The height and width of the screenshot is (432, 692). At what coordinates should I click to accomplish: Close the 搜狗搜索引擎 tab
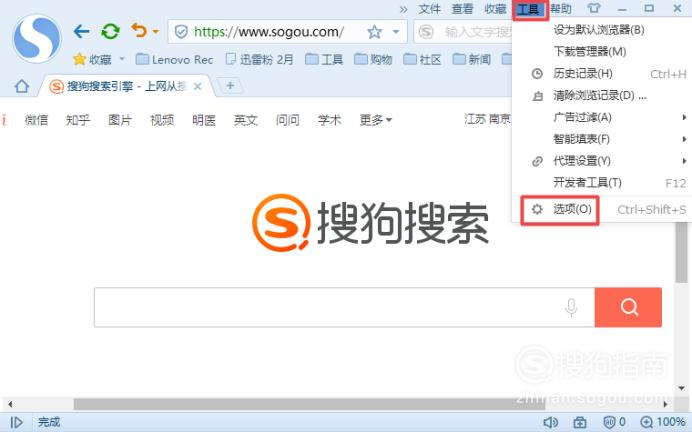(198, 86)
